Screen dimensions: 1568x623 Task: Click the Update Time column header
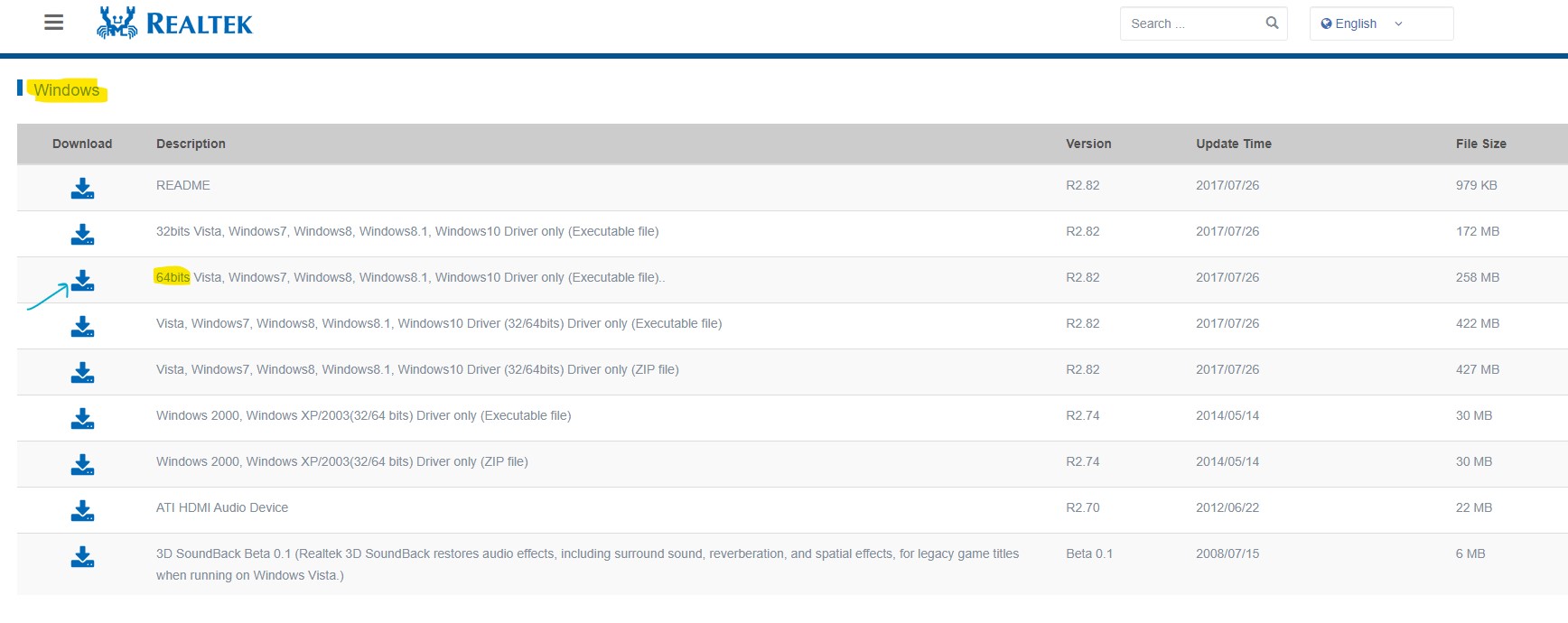(x=1234, y=144)
